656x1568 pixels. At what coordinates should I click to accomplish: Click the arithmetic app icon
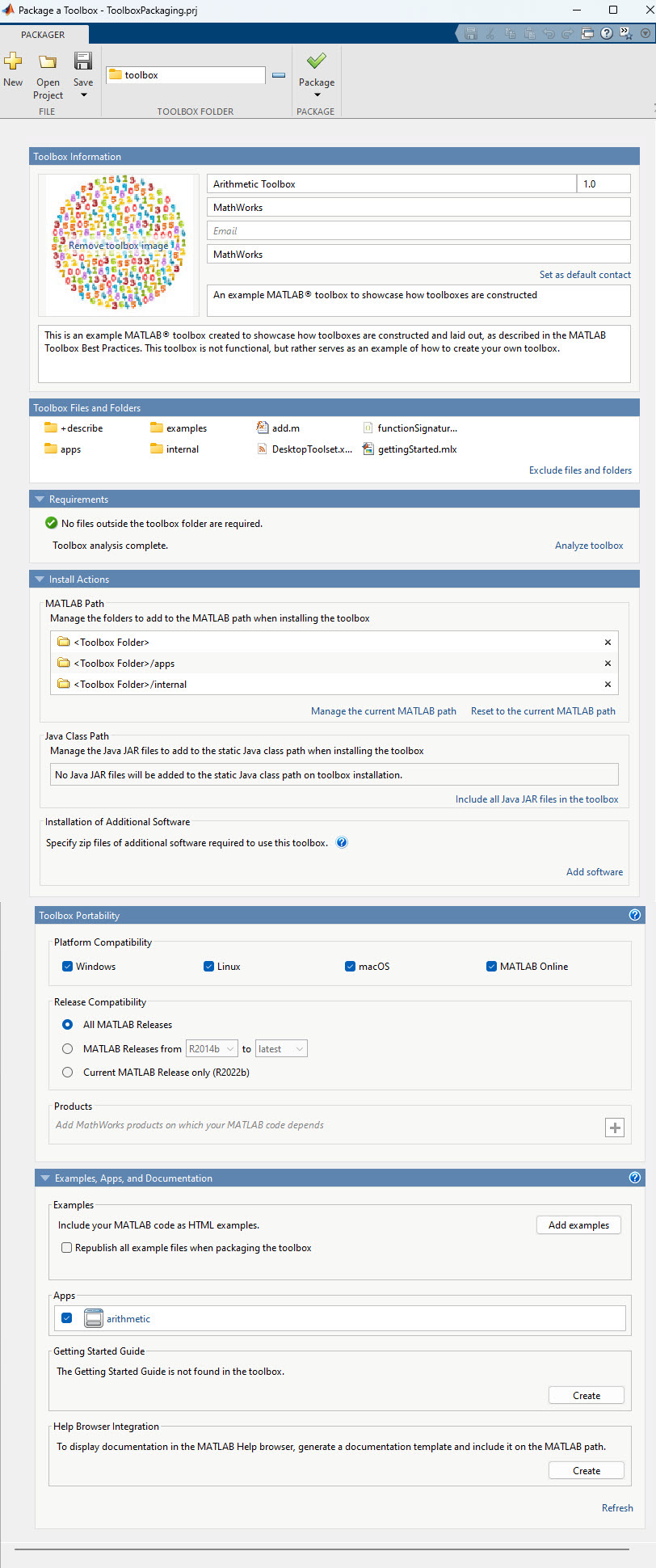94,1318
